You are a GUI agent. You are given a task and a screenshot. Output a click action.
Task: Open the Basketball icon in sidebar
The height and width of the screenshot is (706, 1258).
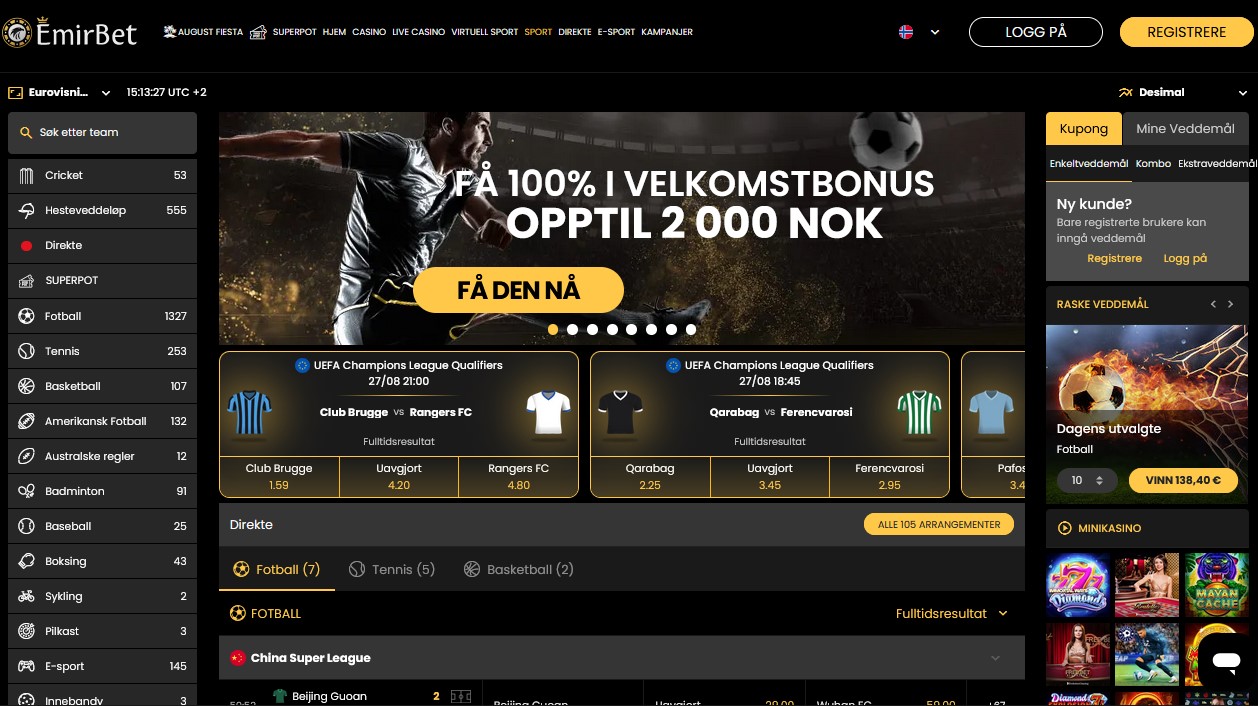pos(26,386)
